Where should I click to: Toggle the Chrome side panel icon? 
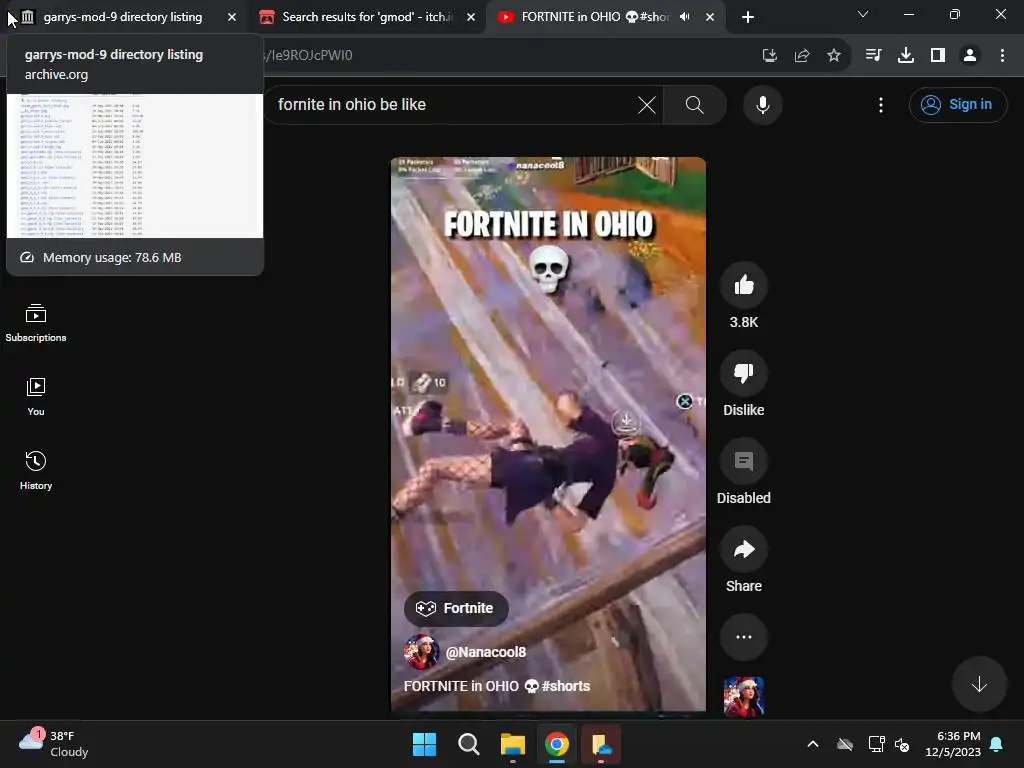pos(938,56)
